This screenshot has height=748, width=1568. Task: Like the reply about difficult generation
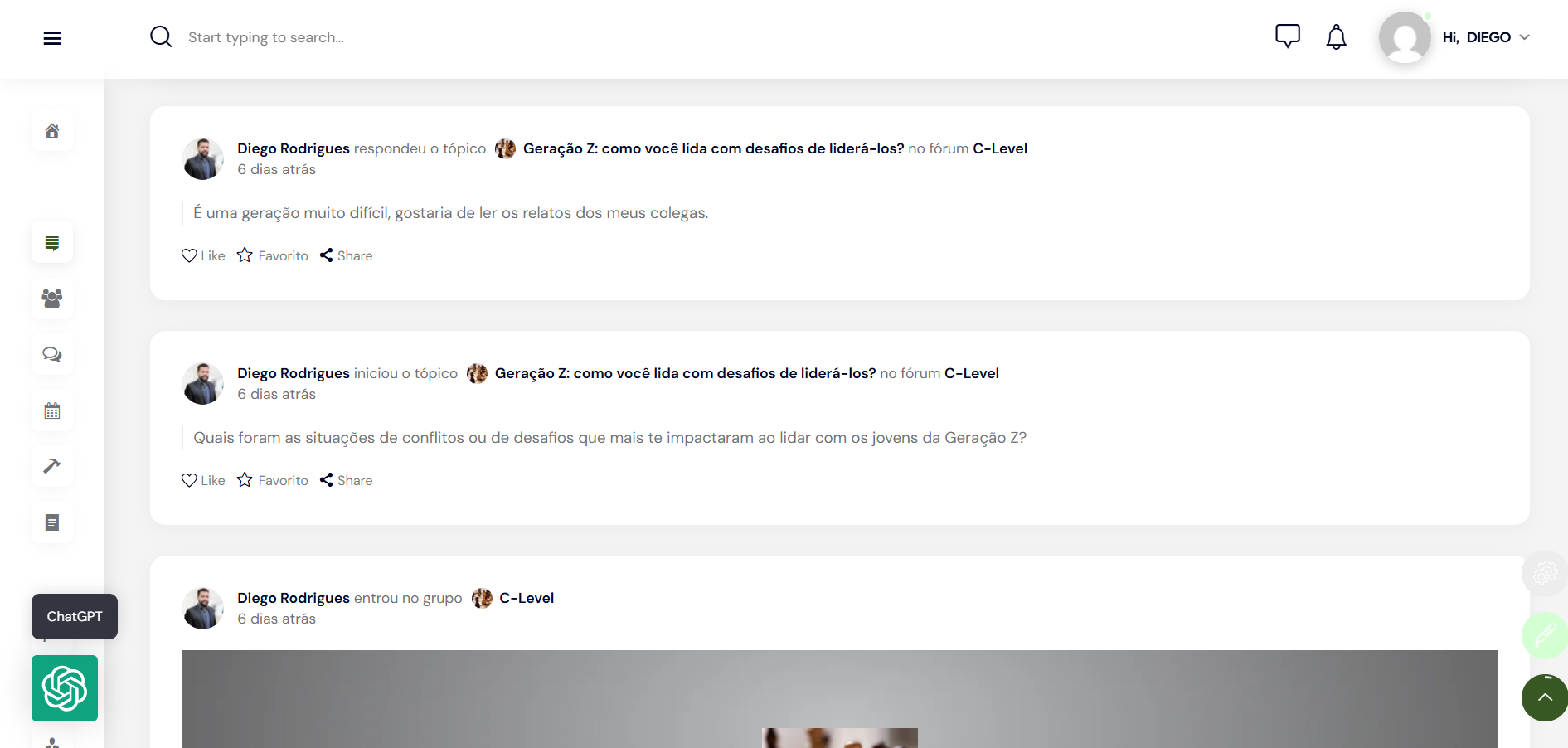[x=203, y=255]
